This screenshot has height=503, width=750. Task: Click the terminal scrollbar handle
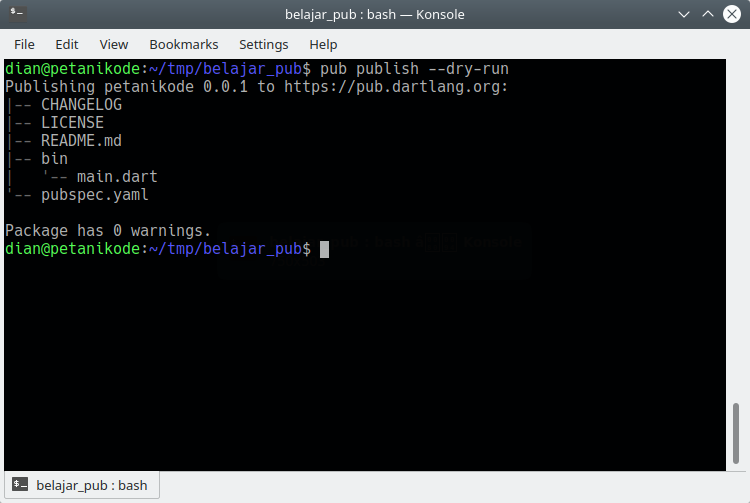737,434
